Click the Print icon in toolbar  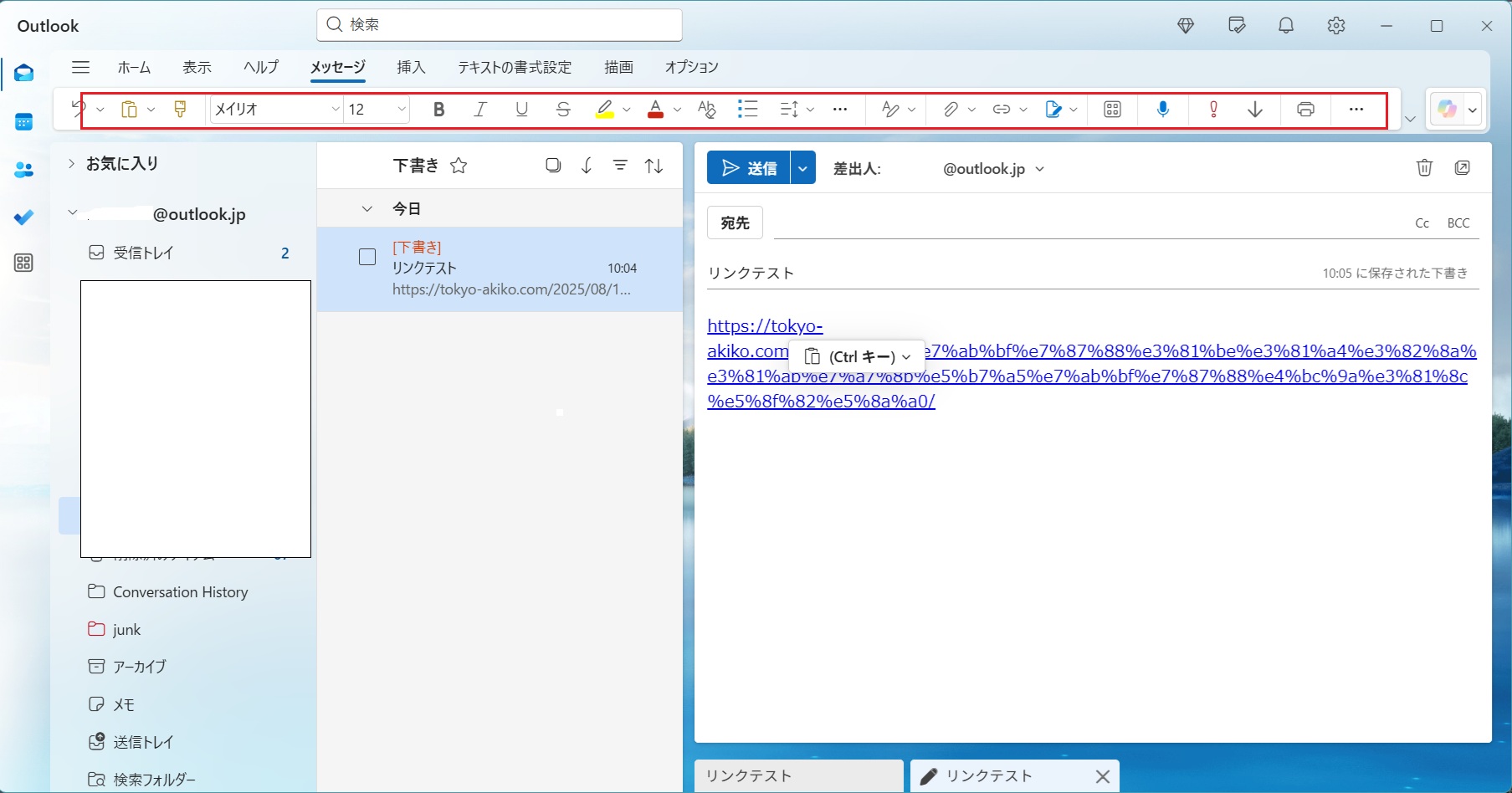[1305, 110]
